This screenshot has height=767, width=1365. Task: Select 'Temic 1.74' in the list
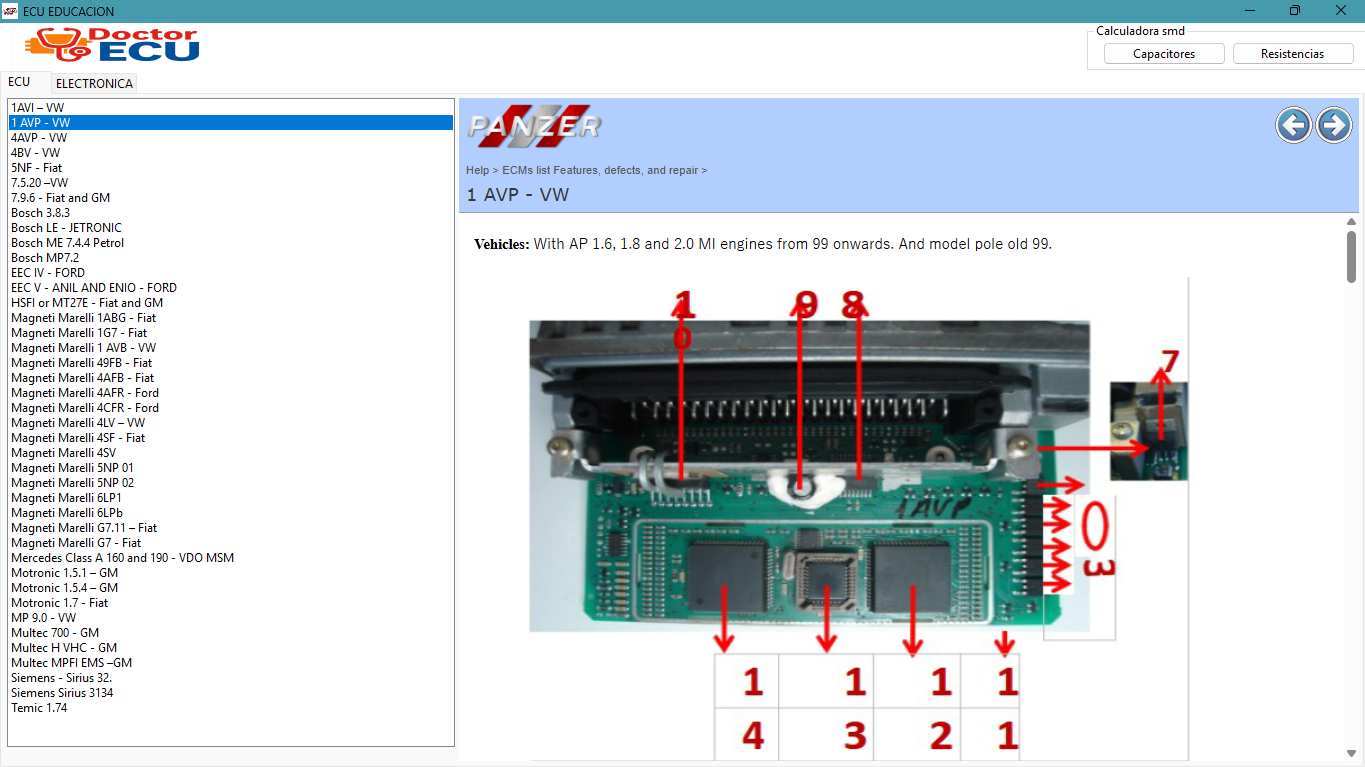pos(231,707)
